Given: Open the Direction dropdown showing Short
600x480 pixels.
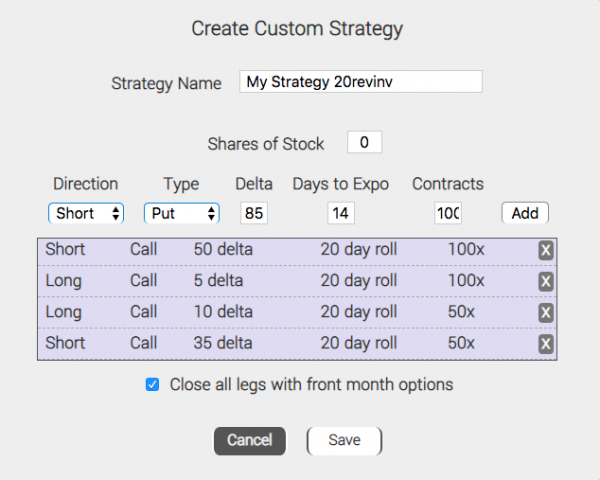Looking at the screenshot, I should click(86, 213).
